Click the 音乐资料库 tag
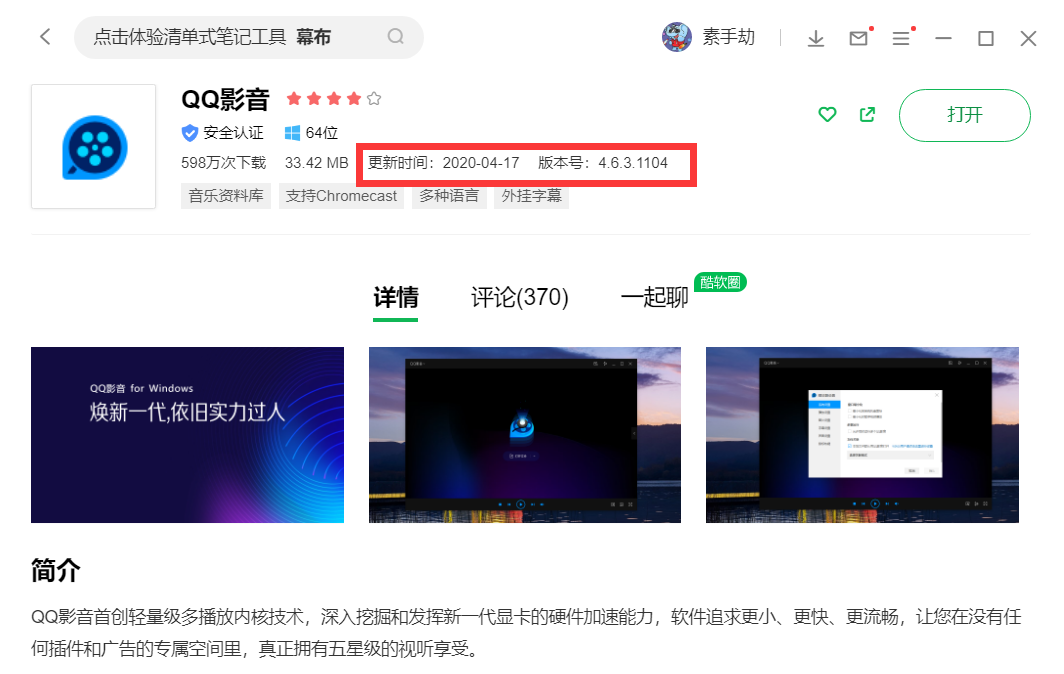 pos(226,196)
